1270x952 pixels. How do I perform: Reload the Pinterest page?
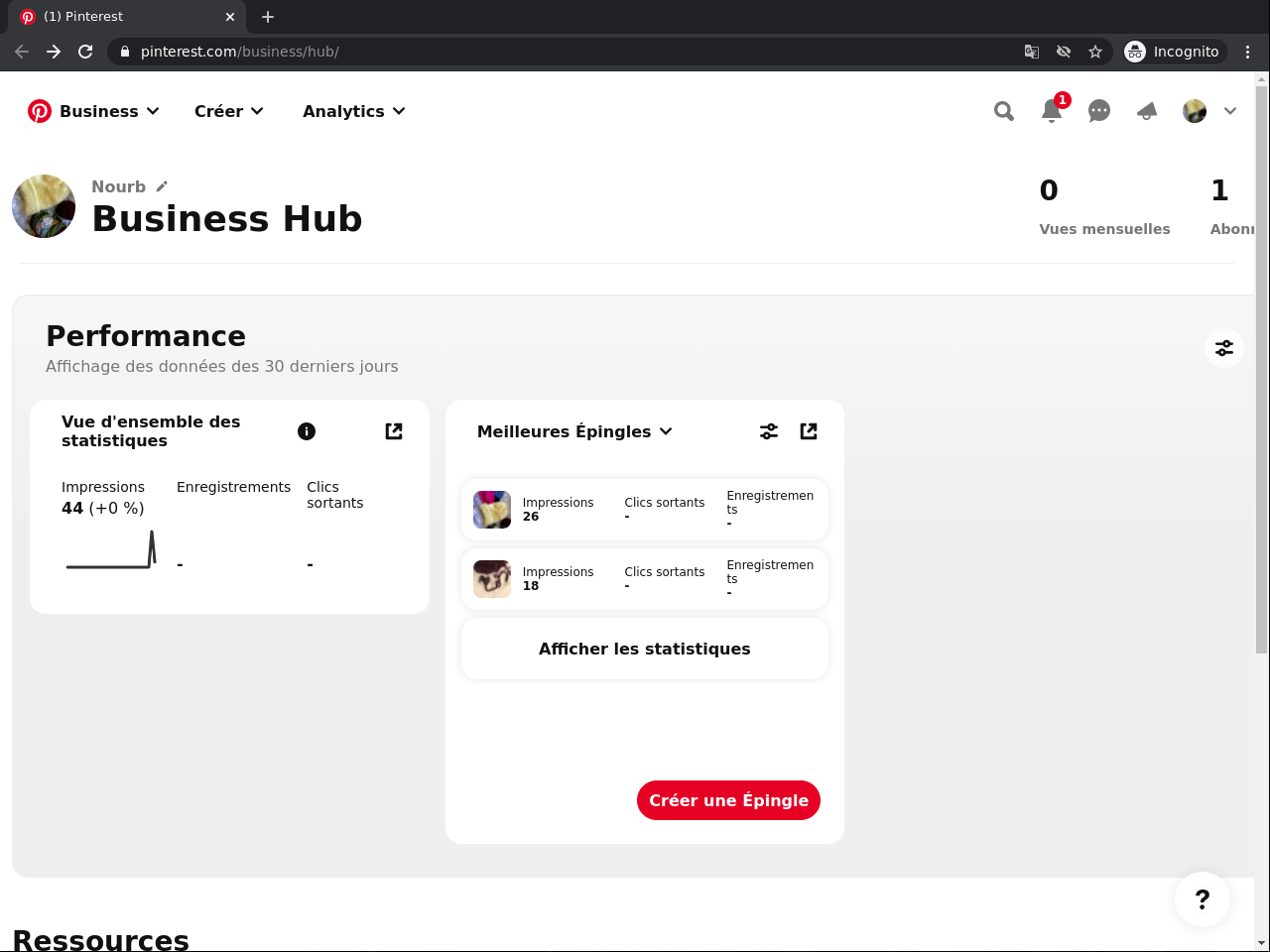pos(85,52)
